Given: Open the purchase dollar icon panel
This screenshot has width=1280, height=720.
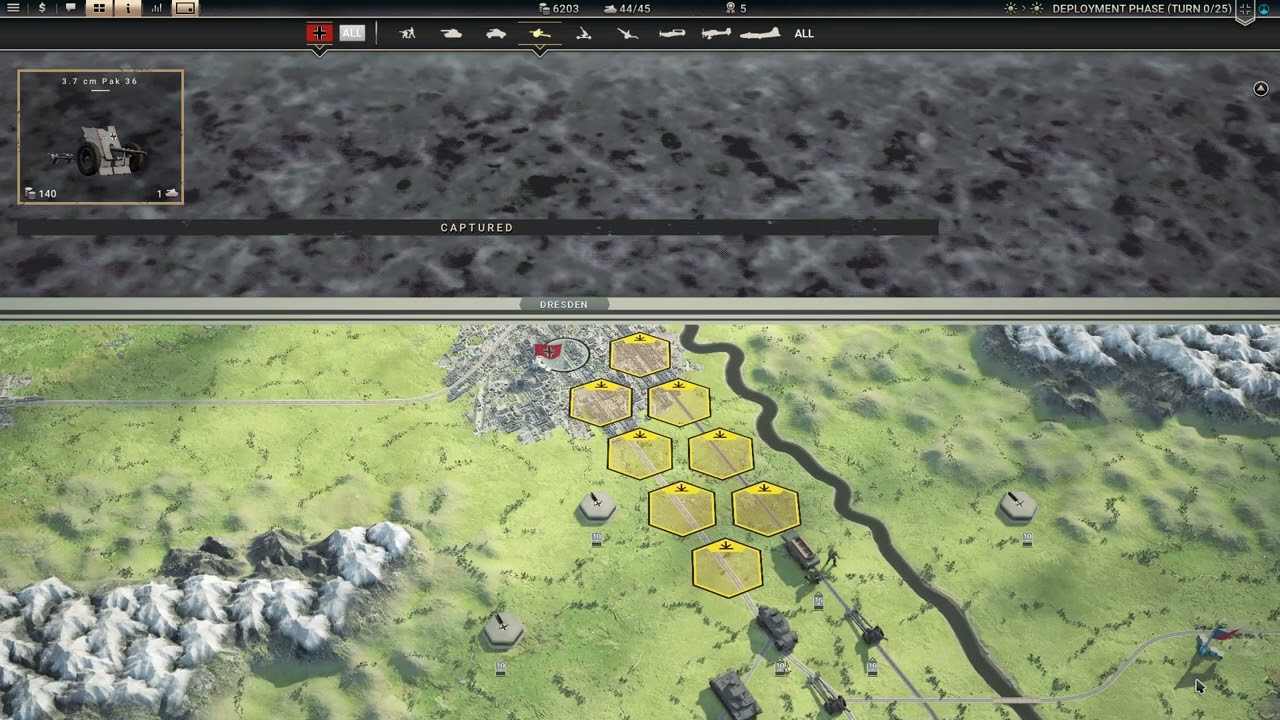Looking at the screenshot, I should [42, 8].
